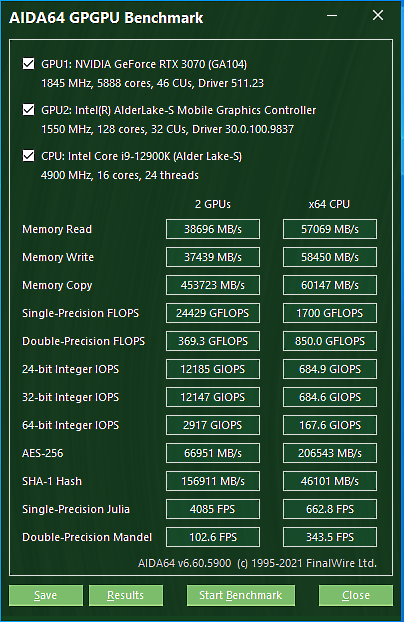Click the 2 GPUs Memory Write value 37439 MB/s

213,257
